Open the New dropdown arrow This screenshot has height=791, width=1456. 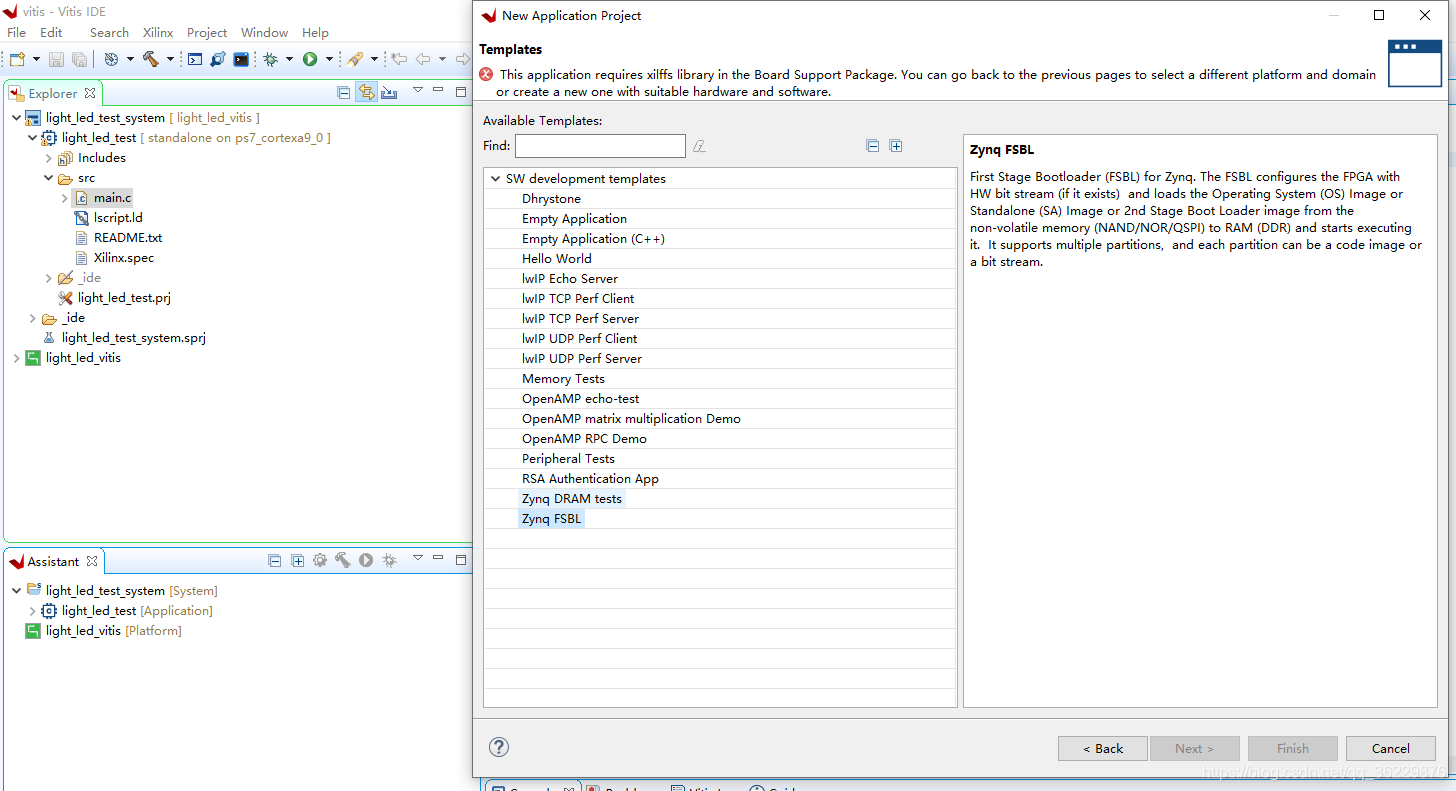[36, 60]
